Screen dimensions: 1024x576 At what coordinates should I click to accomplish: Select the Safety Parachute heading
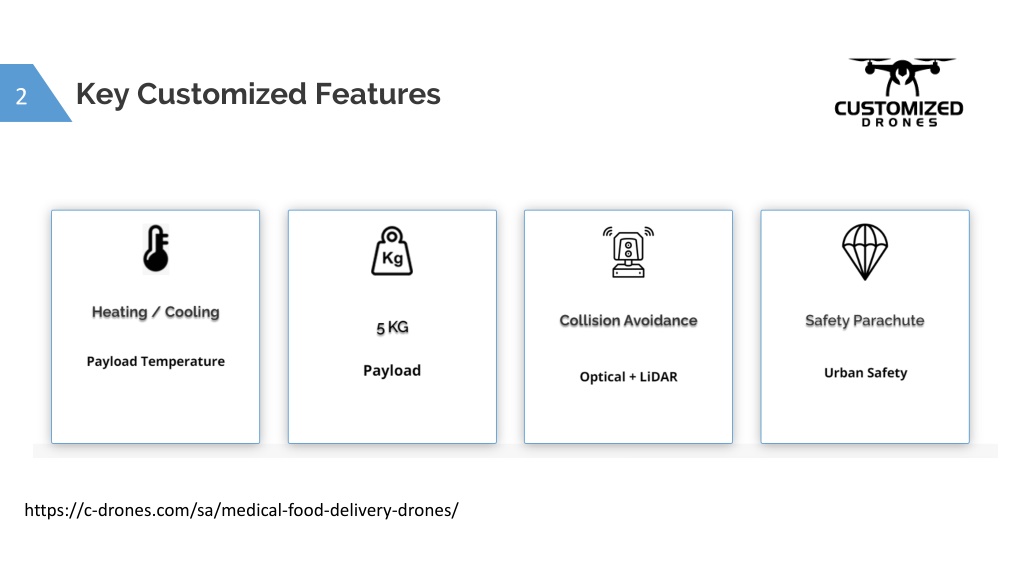(865, 321)
